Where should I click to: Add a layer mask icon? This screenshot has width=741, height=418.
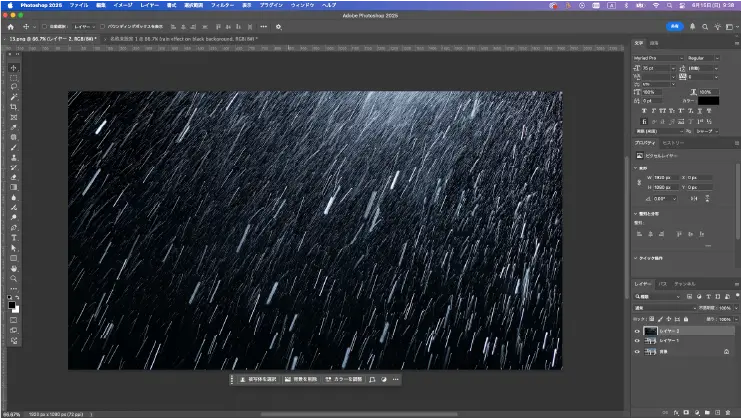(686, 412)
